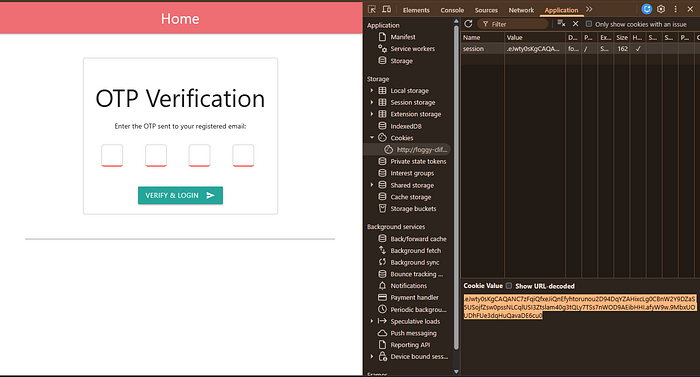Select the session cookie row
700x377 pixels.
click(x=580, y=49)
